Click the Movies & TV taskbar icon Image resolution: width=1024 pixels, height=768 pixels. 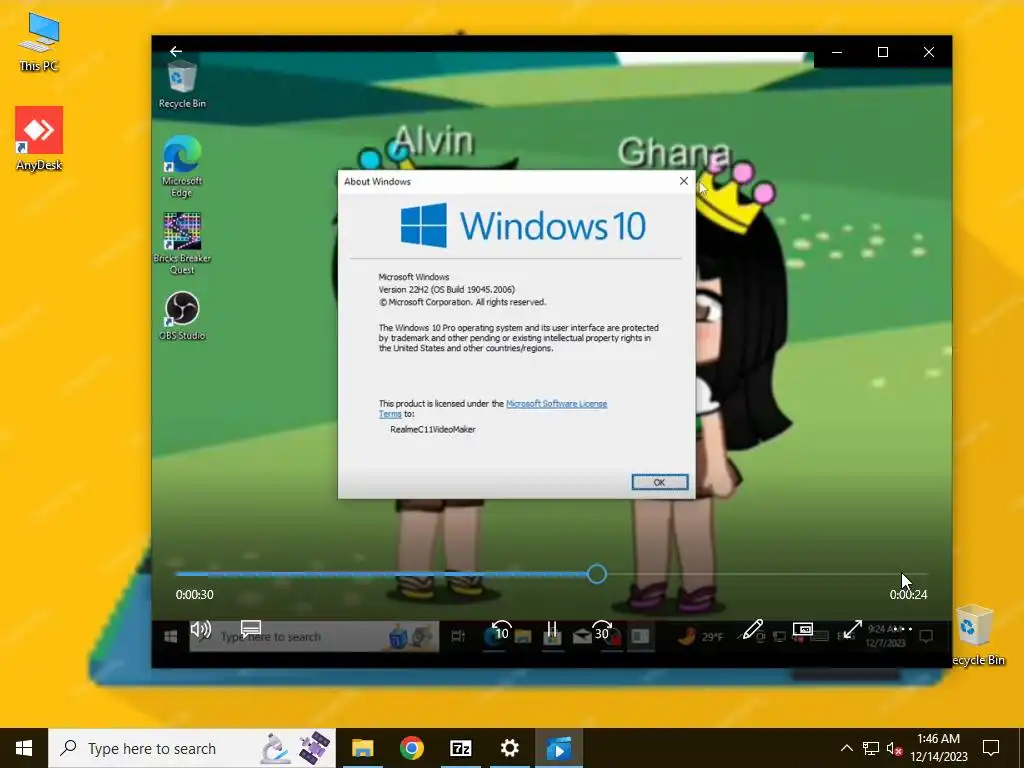[559, 748]
